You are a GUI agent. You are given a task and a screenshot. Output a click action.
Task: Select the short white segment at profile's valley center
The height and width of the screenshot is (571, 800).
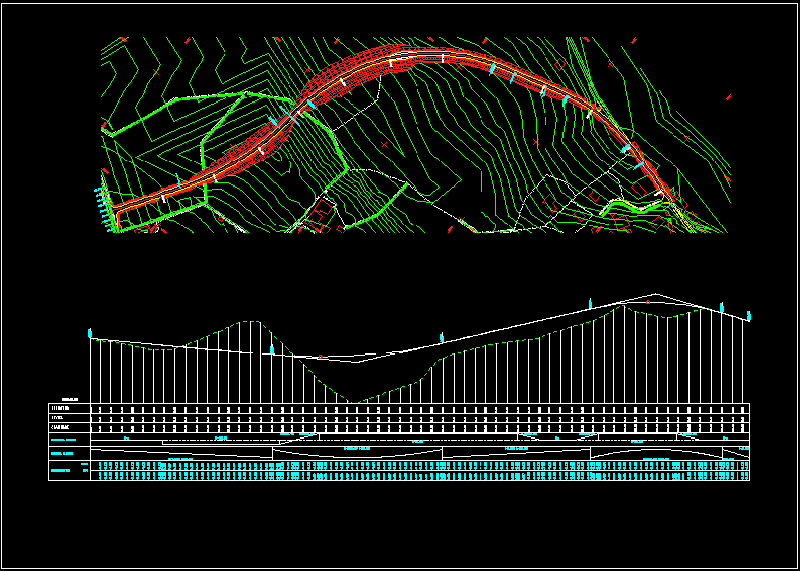(370, 353)
